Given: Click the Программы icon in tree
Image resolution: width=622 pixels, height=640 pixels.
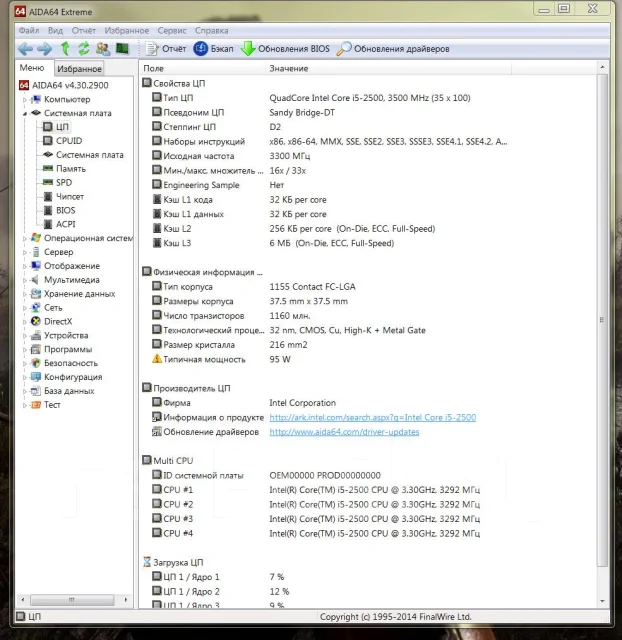Looking at the screenshot, I should [x=36, y=349].
